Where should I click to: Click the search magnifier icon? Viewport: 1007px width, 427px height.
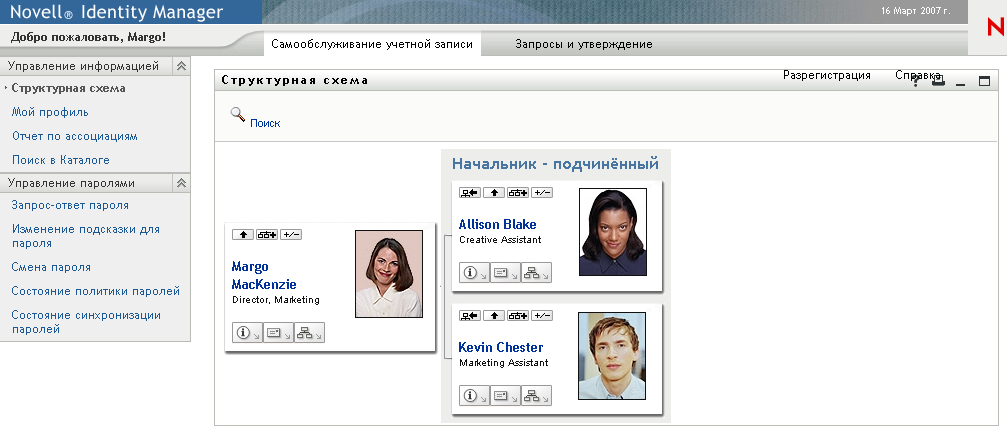[238, 115]
